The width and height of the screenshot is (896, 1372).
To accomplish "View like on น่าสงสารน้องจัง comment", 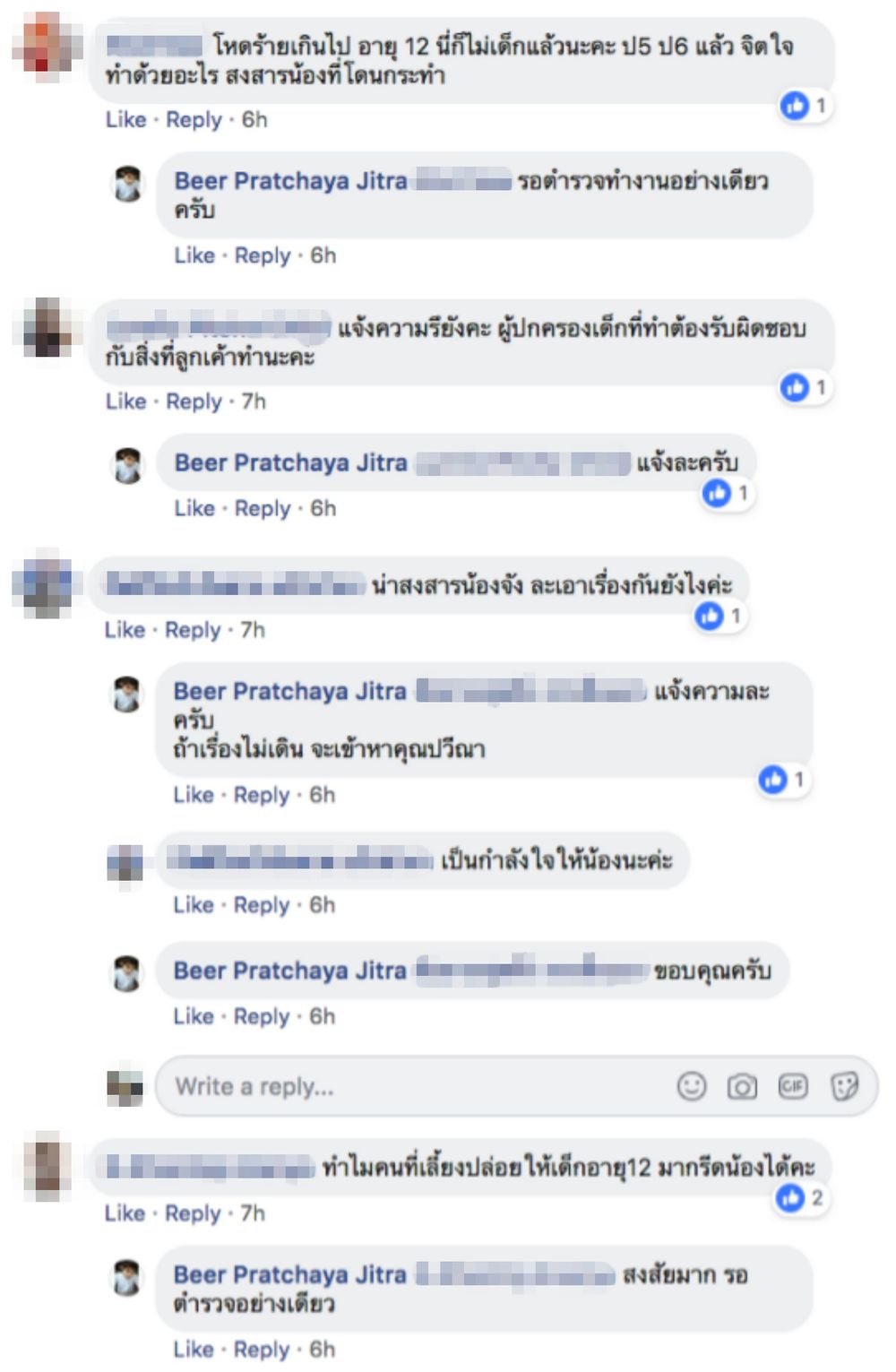I will pos(719,616).
